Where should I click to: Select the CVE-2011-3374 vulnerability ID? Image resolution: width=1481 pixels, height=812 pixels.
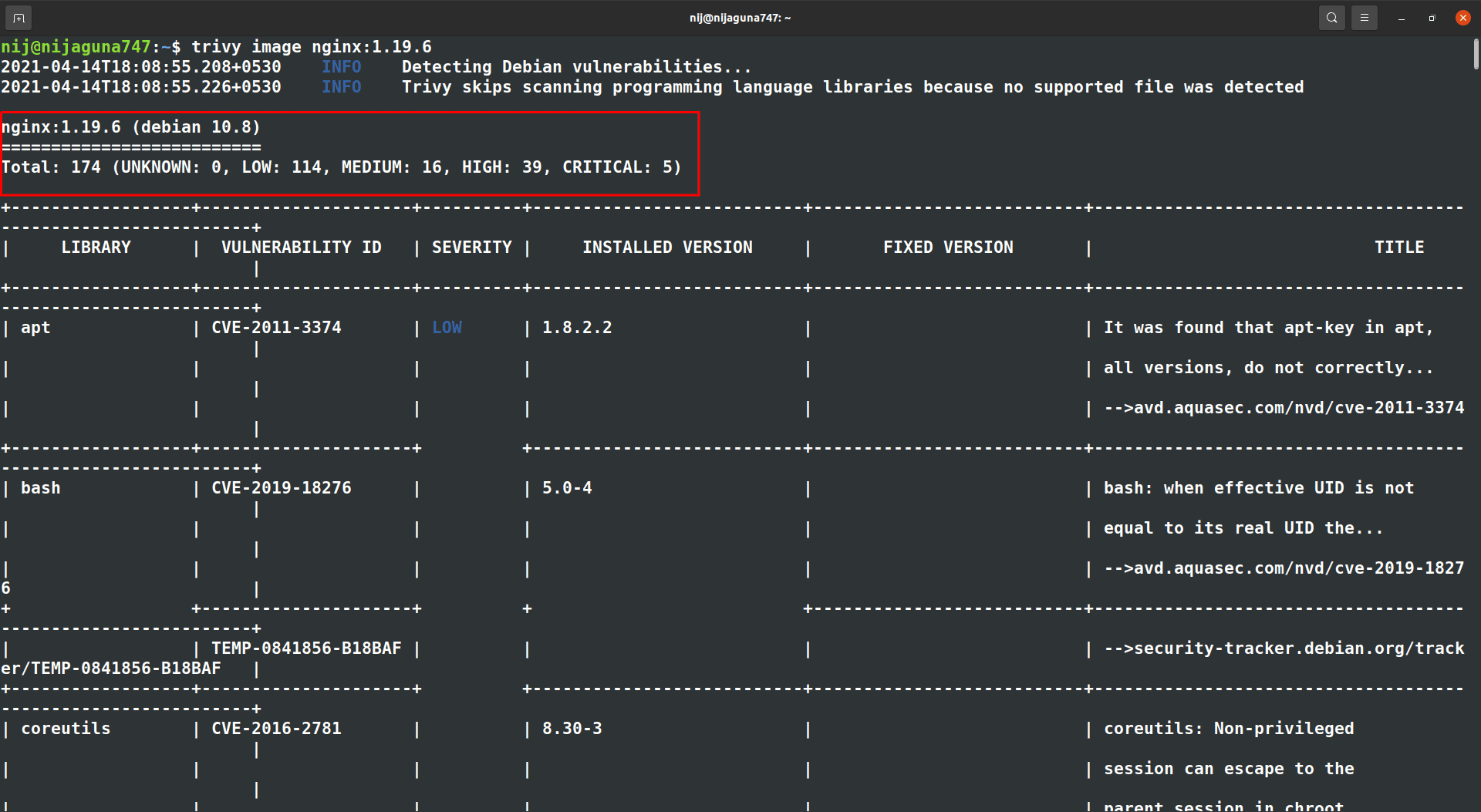point(276,327)
